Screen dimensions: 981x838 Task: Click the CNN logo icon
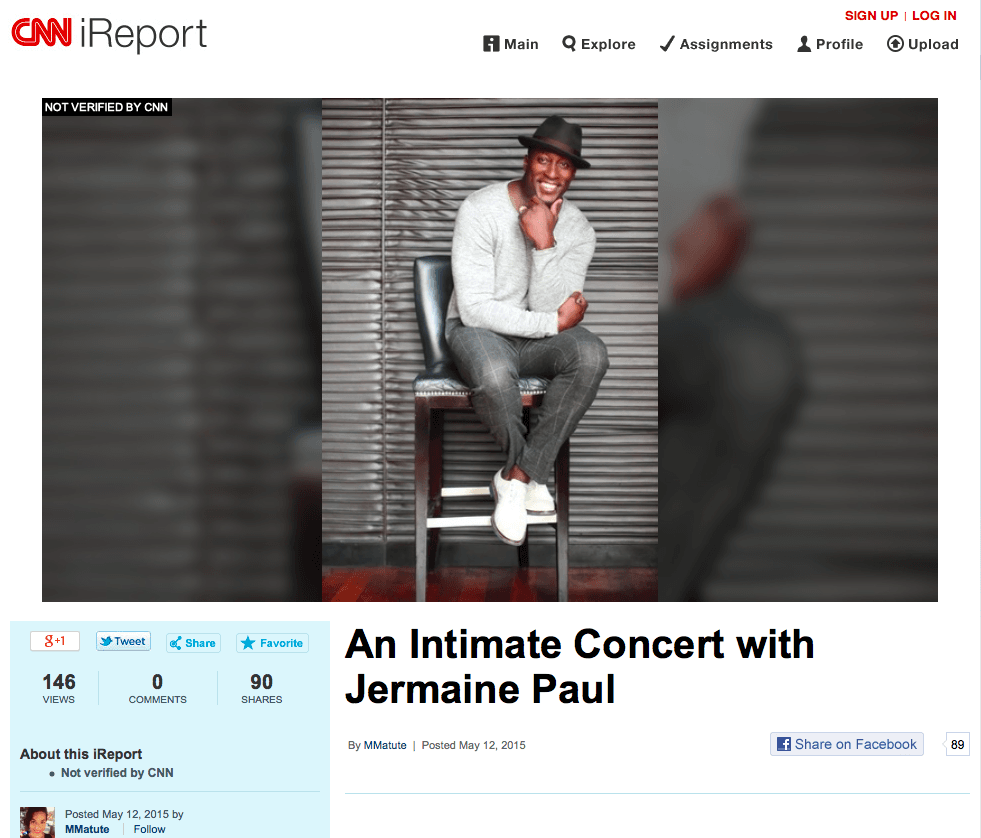point(42,35)
